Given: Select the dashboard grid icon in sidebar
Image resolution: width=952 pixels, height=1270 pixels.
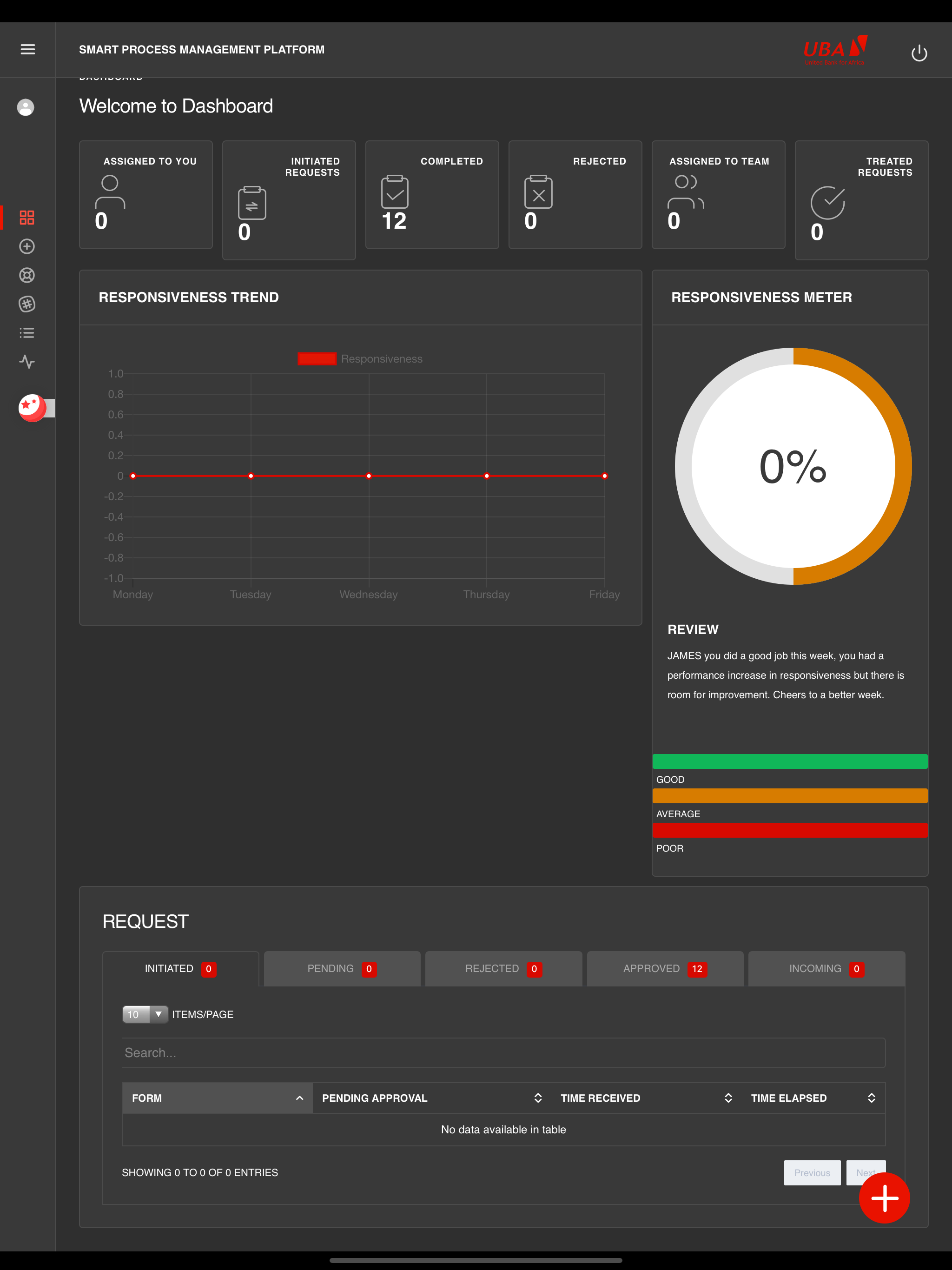Looking at the screenshot, I should (x=27, y=218).
